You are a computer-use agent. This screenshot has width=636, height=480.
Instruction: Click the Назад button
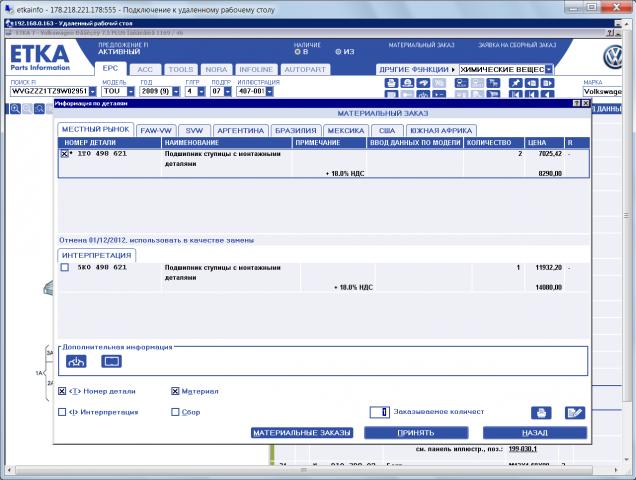(x=535, y=433)
